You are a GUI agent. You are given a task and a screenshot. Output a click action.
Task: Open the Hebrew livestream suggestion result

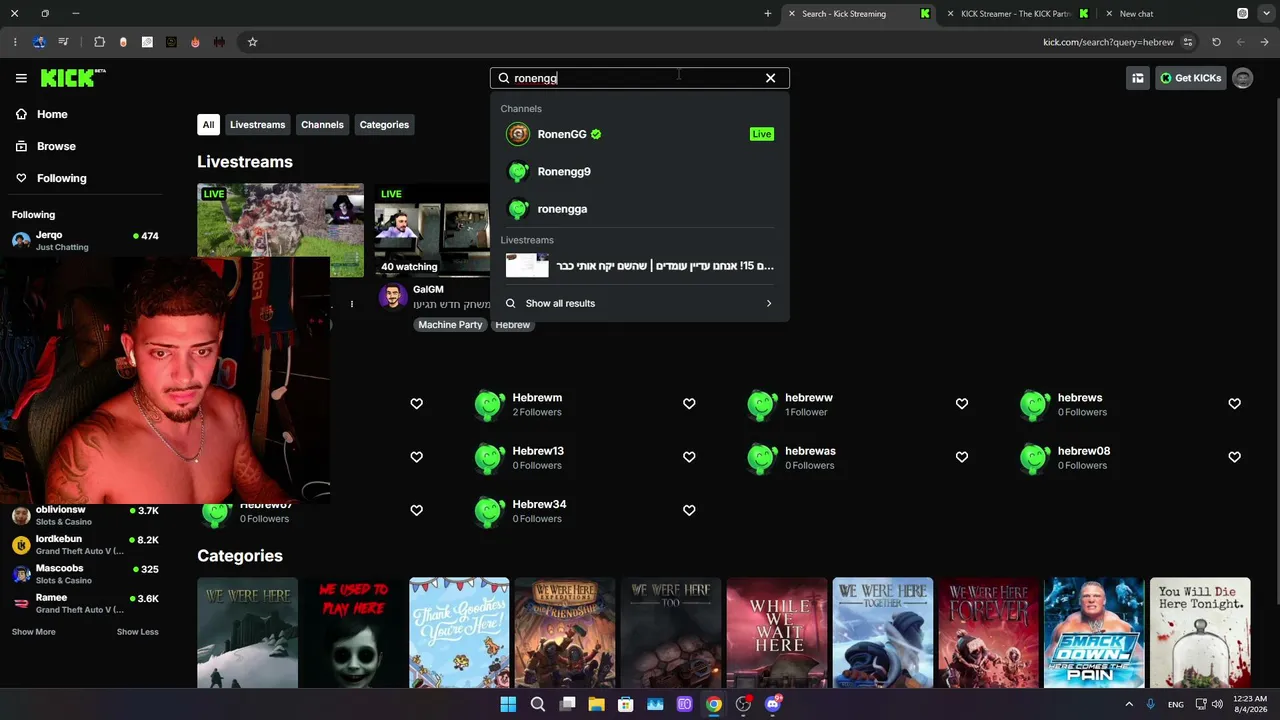click(x=640, y=266)
